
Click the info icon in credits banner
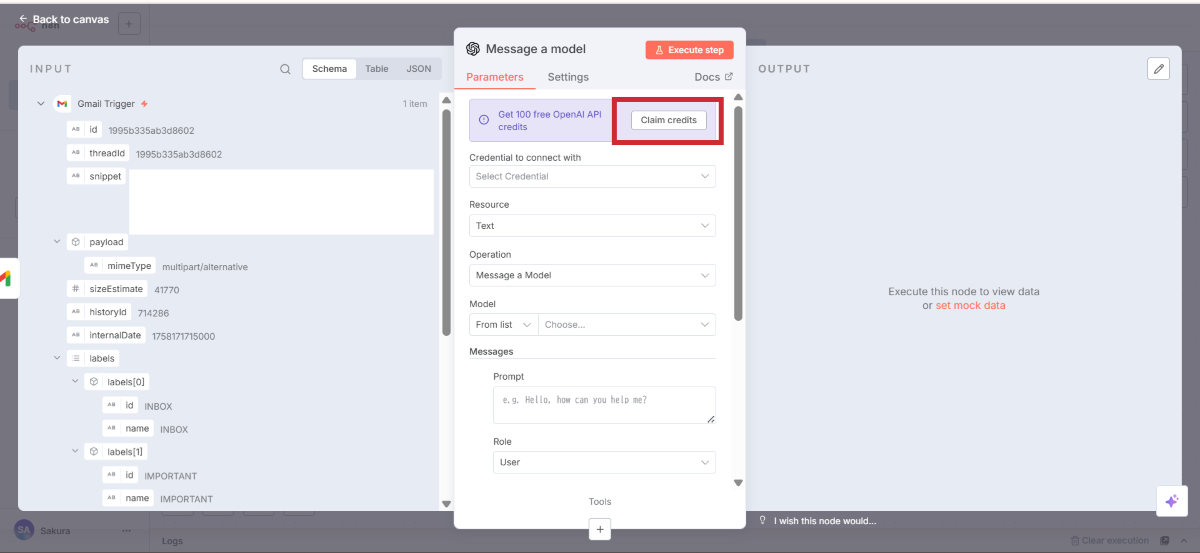(x=484, y=120)
